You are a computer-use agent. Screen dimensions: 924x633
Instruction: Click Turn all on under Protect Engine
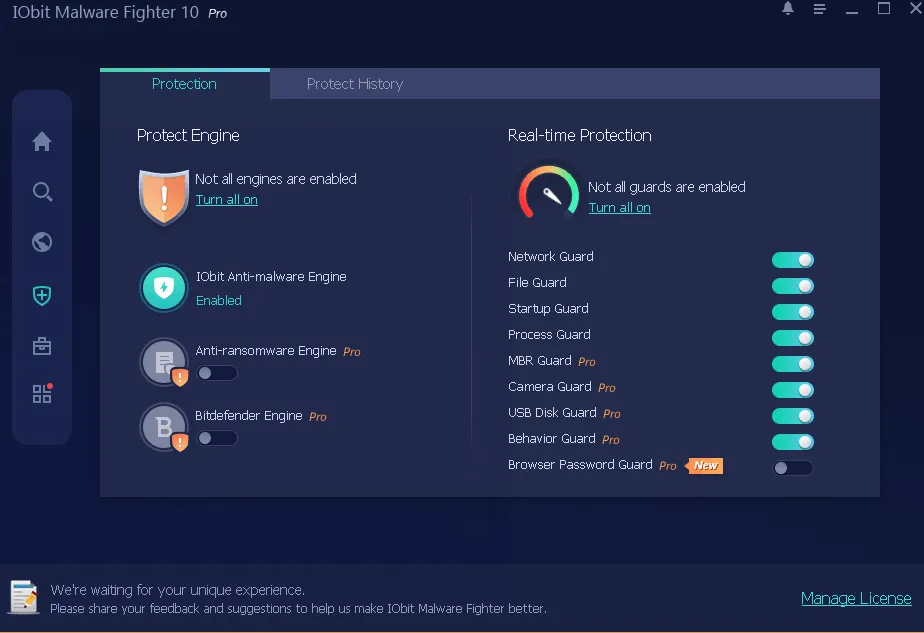(x=226, y=200)
